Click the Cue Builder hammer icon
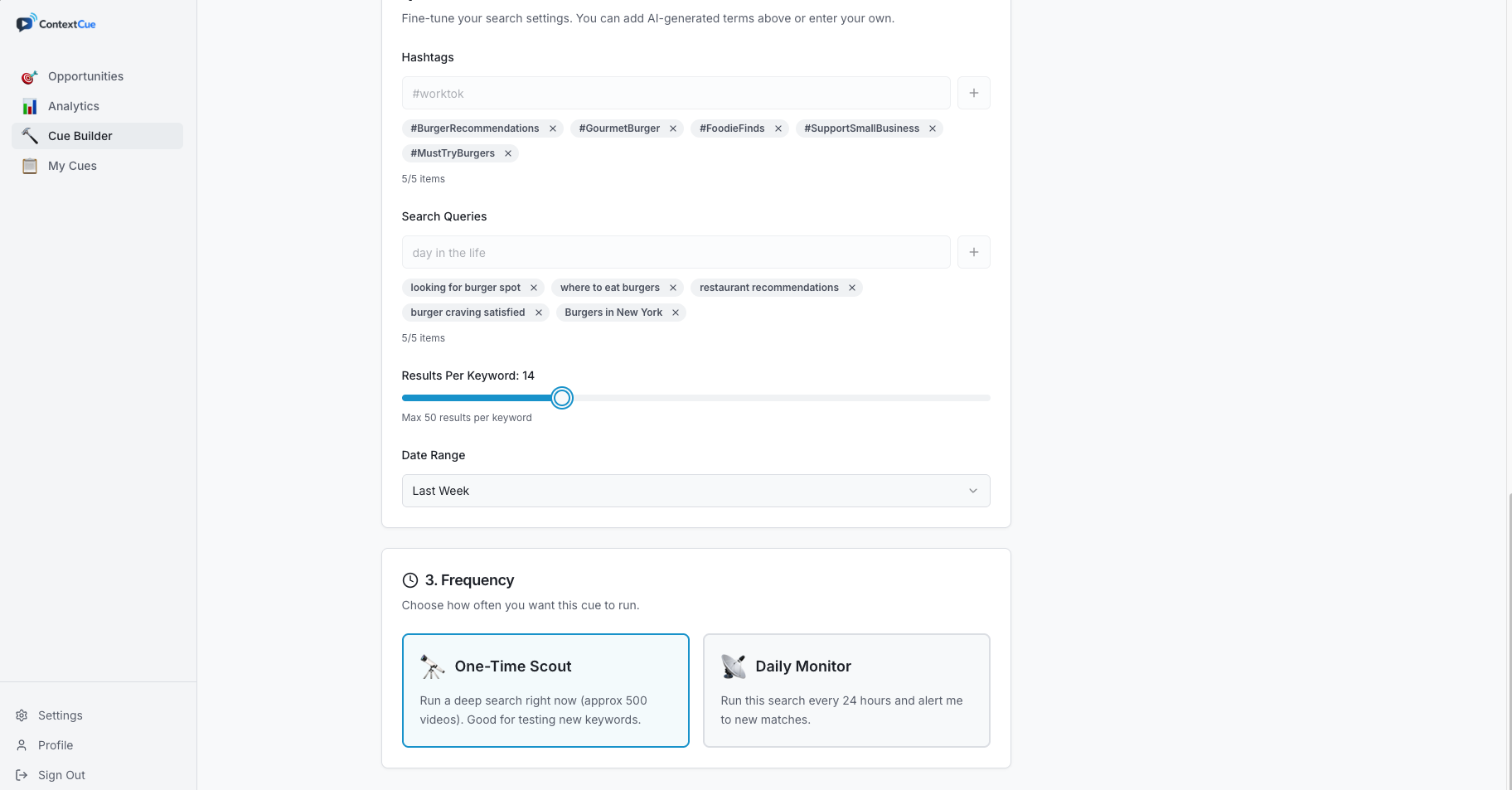The height and width of the screenshot is (790, 1512). (30, 136)
